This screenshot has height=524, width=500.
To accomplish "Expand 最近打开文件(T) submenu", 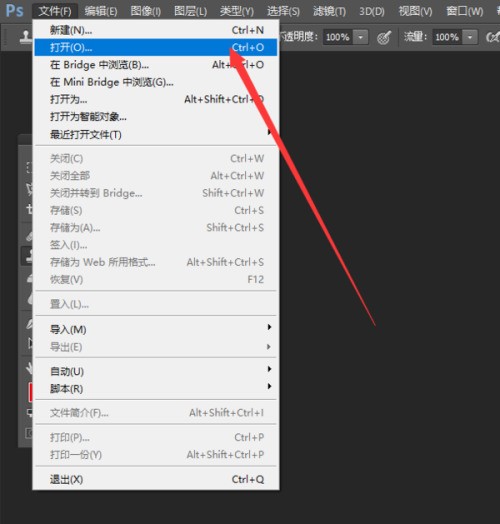I will click(x=156, y=135).
